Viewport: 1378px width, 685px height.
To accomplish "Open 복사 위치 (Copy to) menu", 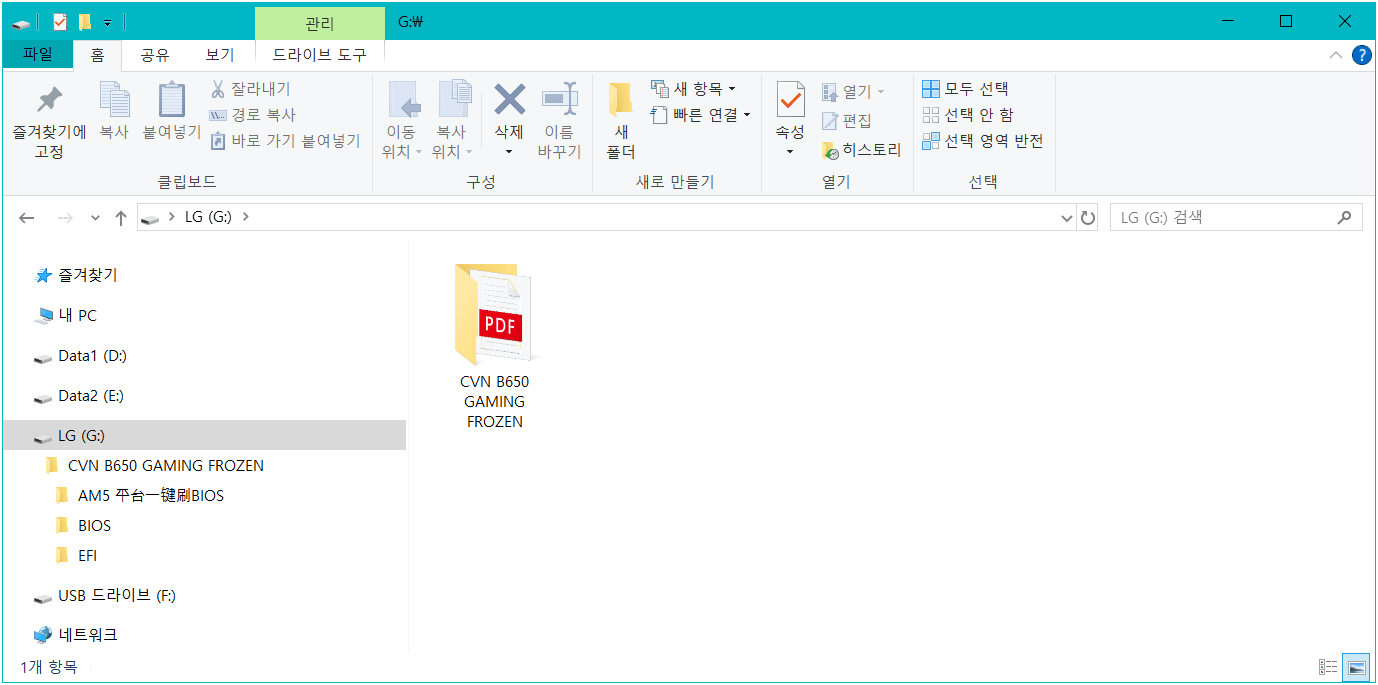I will click(x=452, y=120).
